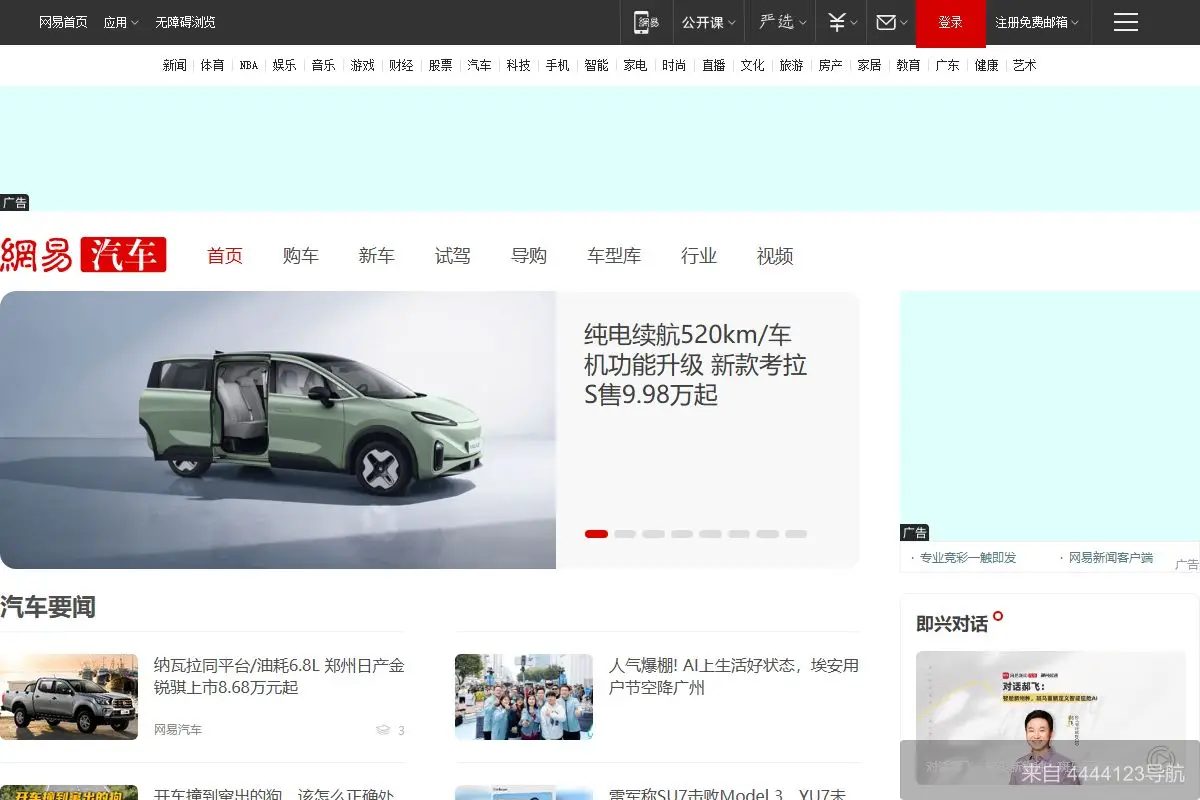This screenshot has height=800, width=1200.
Task: Select the 首页 tab in the car navigation
Action: point(224,255)
